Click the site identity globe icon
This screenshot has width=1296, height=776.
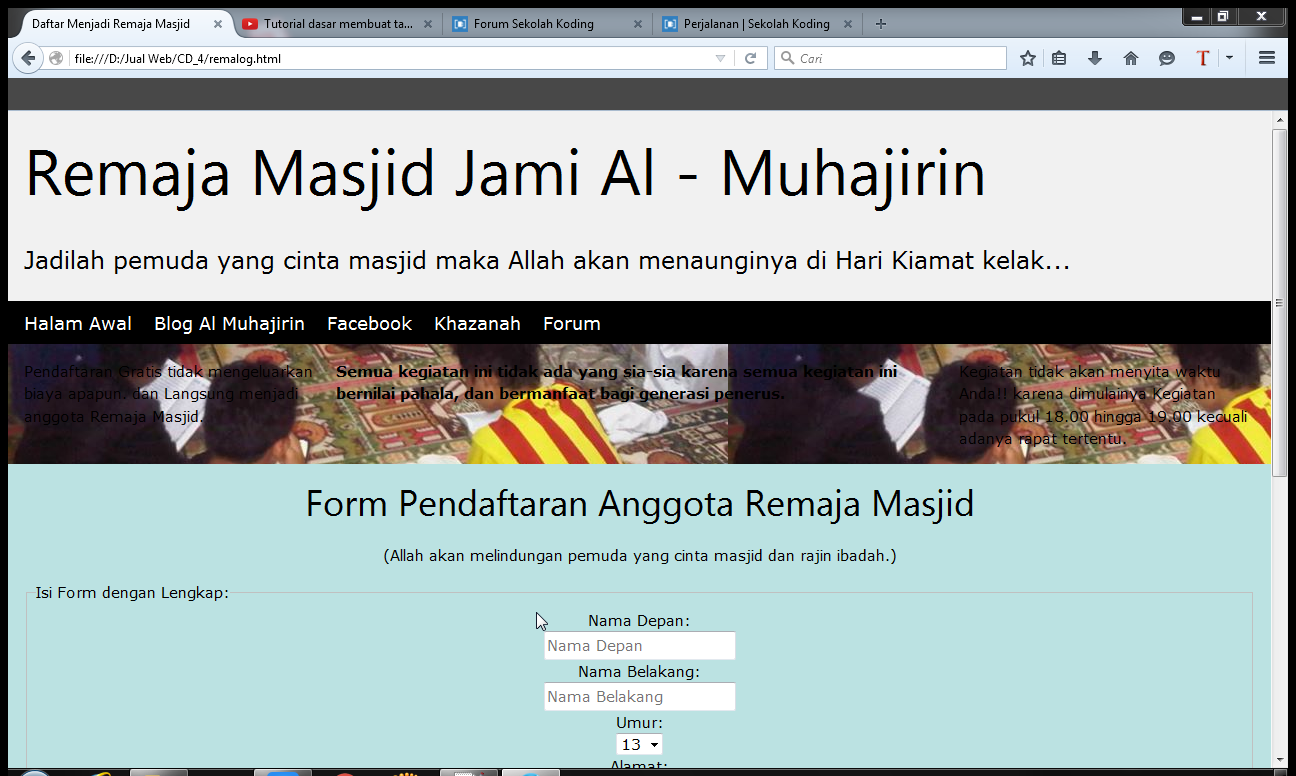pos(56,58)
